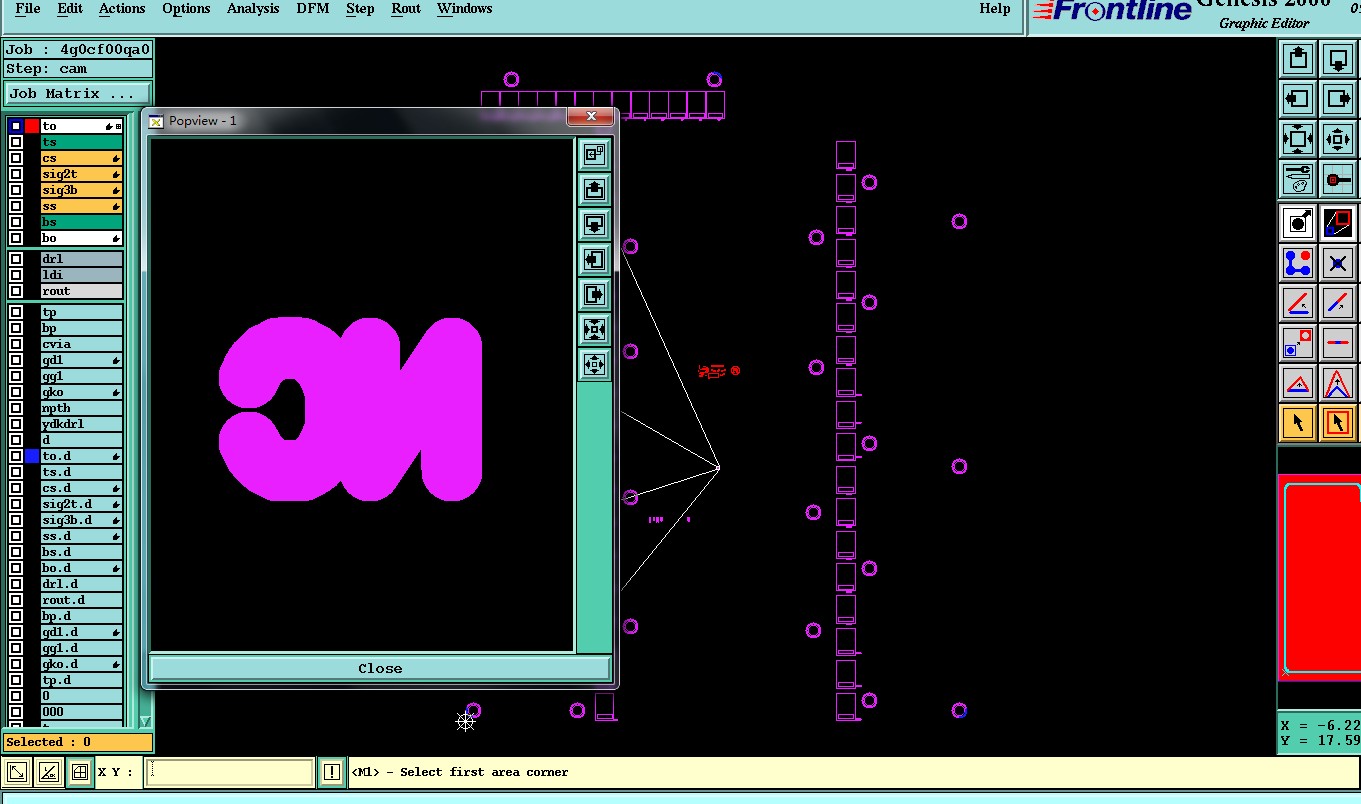
Task: Toggle the checkbox for layer bs
Action: click(x=16, y=222)
